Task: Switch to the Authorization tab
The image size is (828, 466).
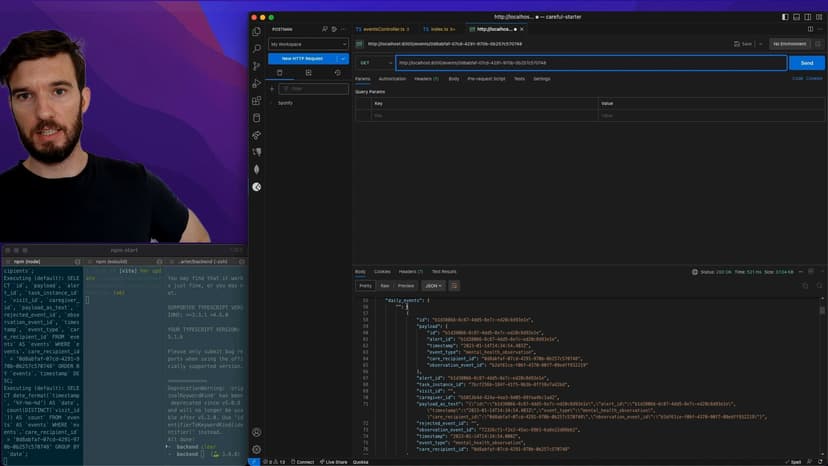Action: [392, 78]
